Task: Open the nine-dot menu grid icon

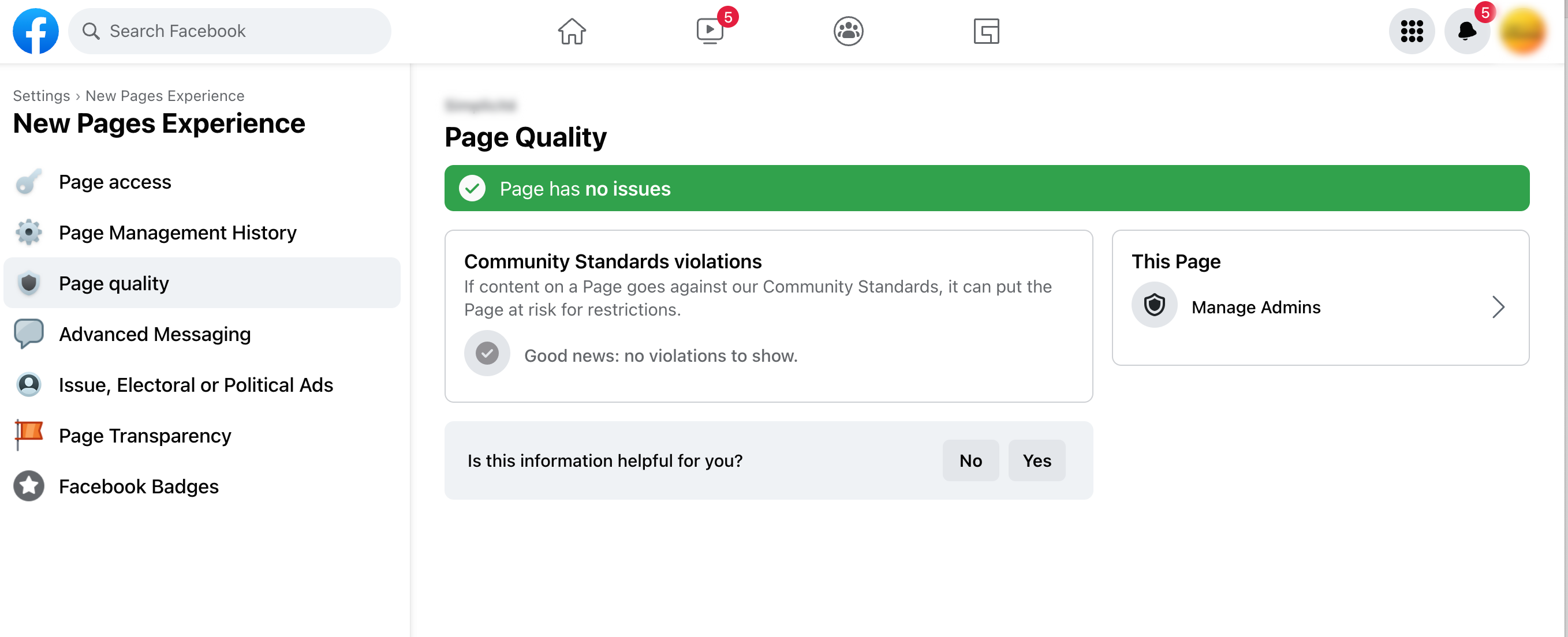Action: (1412, 31)
